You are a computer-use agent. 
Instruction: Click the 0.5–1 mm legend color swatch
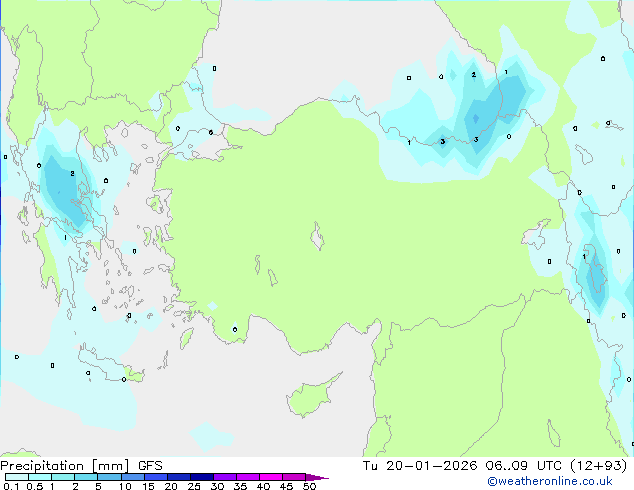point(40,477)
